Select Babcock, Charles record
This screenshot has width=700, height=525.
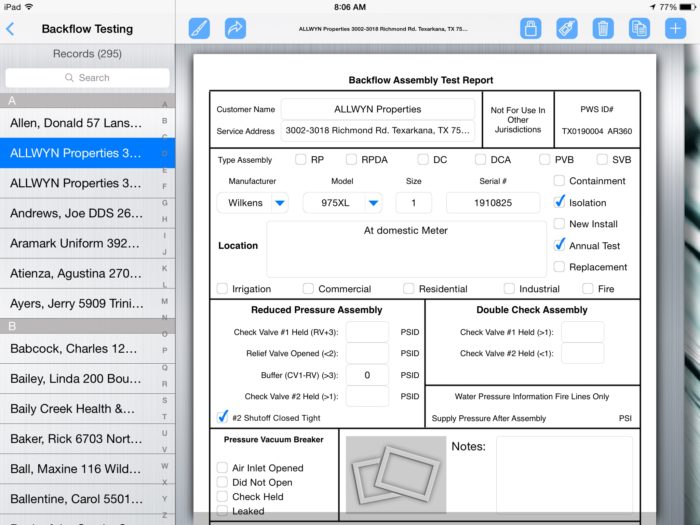[x=88, y=348]
